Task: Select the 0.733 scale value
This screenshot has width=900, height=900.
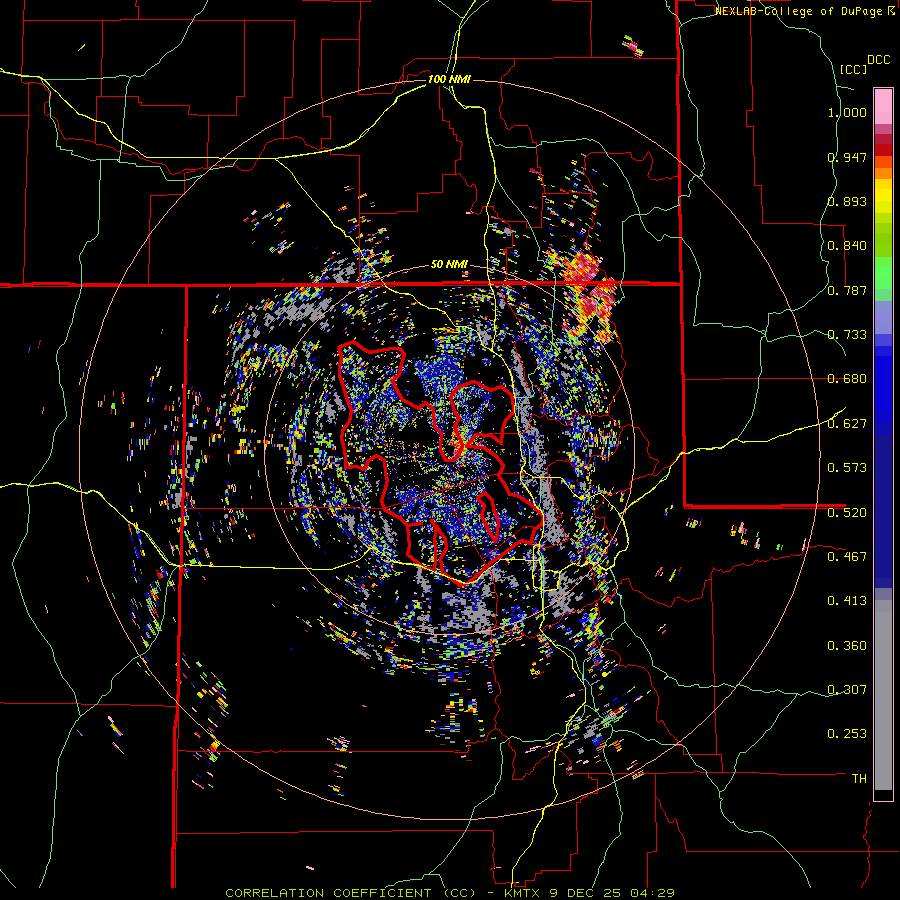Action: (x=847, y=335)
